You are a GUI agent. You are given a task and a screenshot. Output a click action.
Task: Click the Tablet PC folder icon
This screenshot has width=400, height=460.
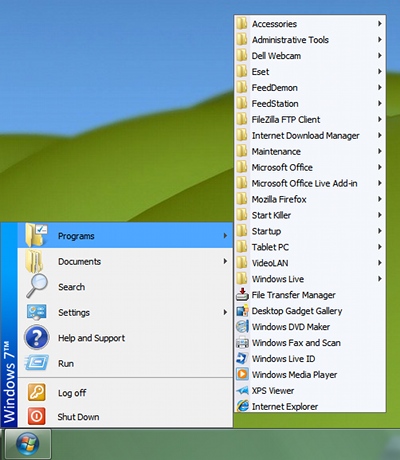pos(242,247)
